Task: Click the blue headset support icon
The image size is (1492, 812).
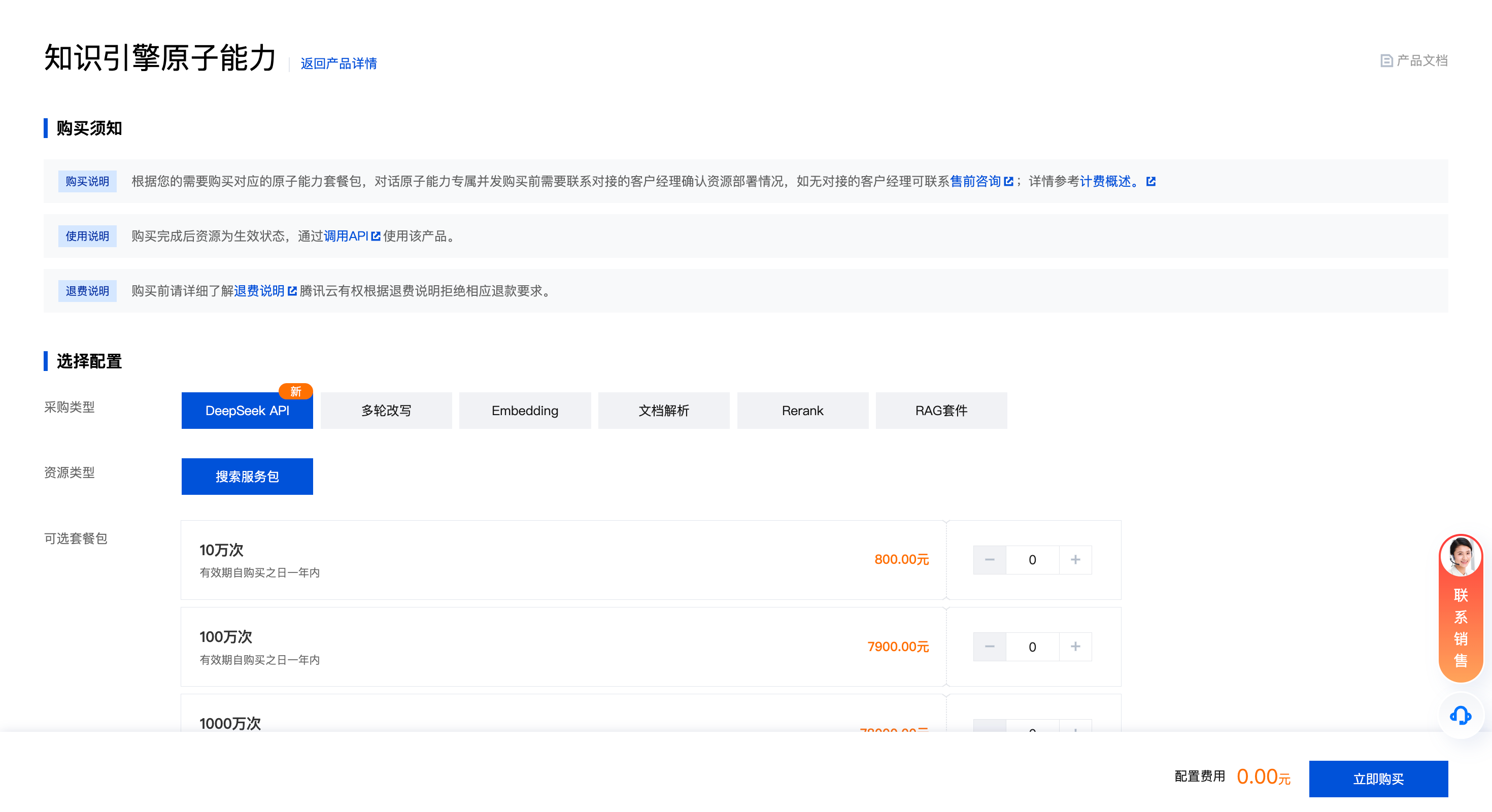Action: coord(1460,715)
